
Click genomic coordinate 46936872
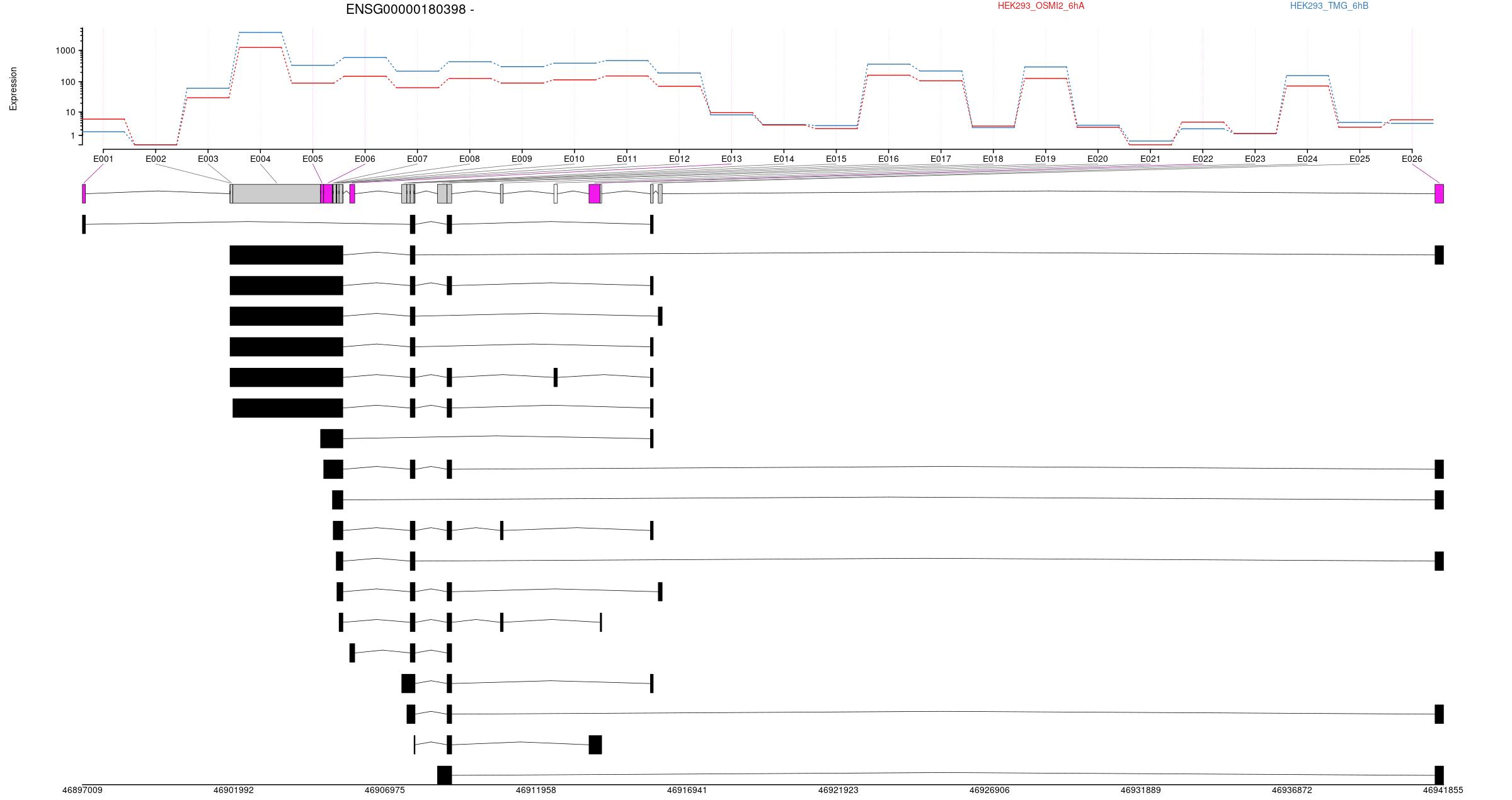1292,790
